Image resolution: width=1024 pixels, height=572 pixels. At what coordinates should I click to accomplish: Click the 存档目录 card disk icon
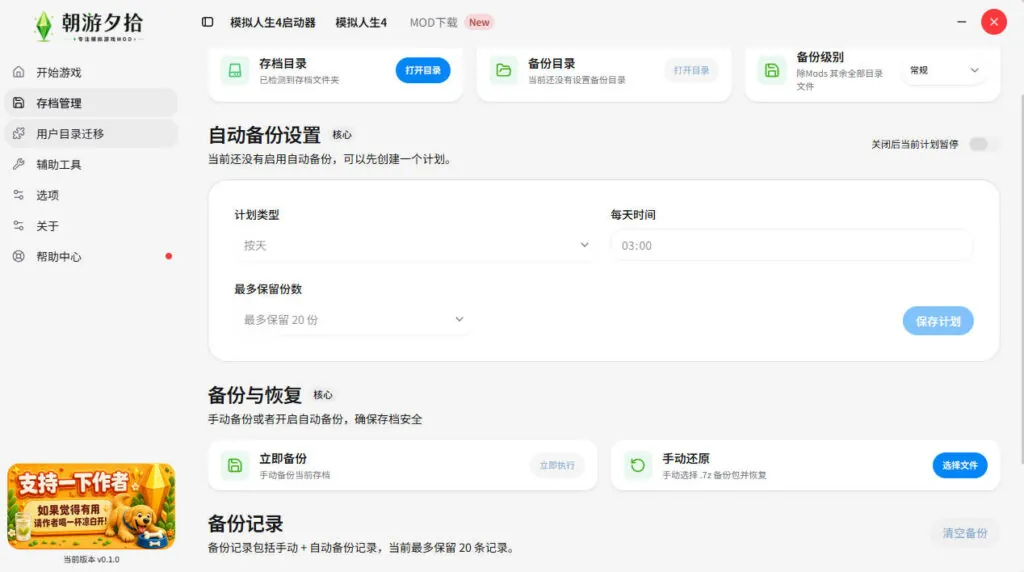234,71
